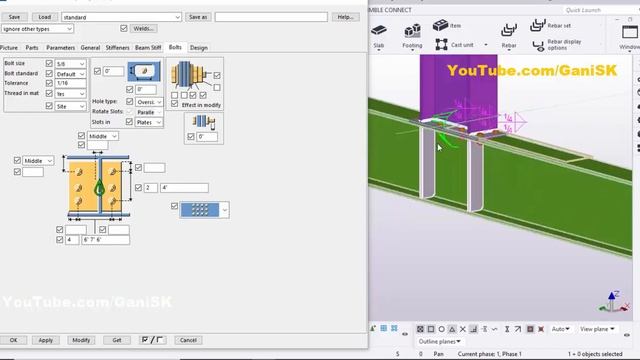Click the Apply button
640x360 pixels.
point(46,340)
